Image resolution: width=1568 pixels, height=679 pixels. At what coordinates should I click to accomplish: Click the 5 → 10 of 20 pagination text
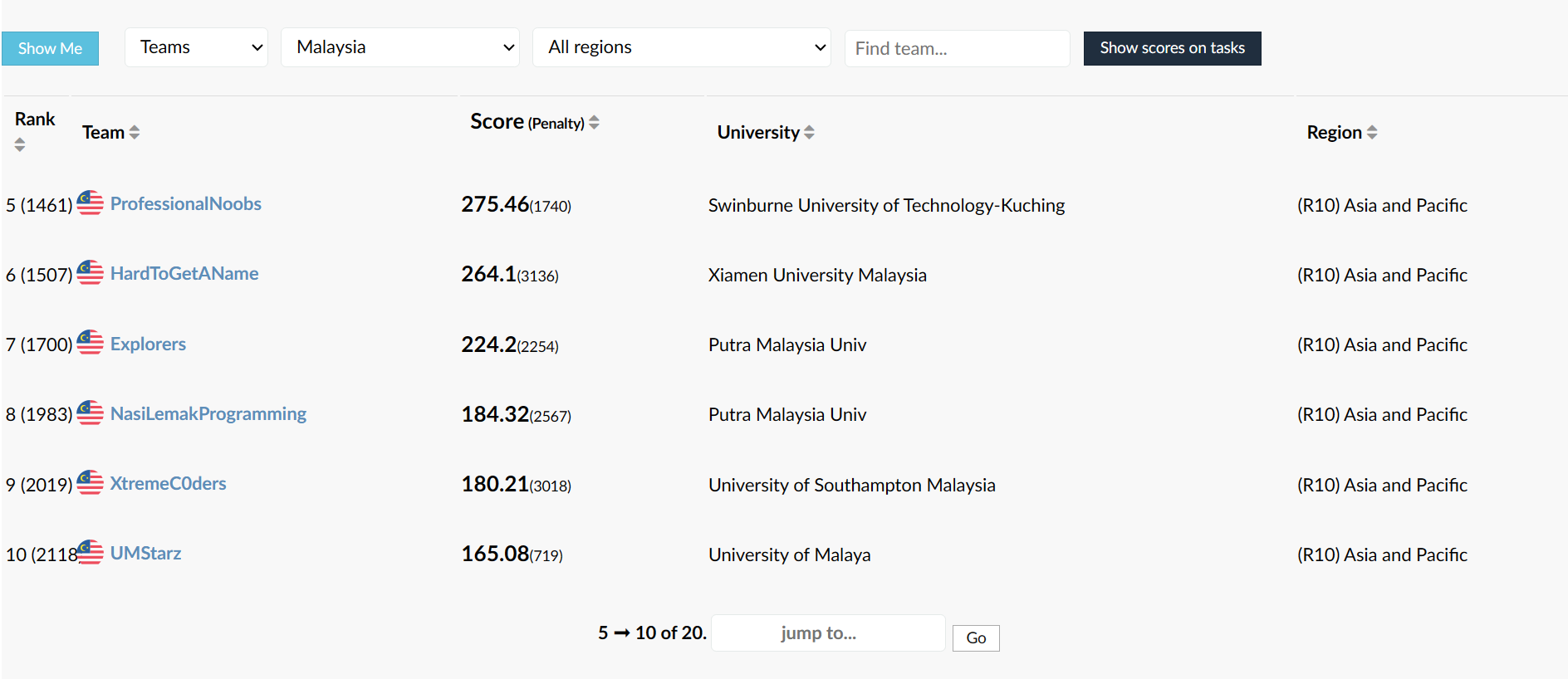pos(652,633)
